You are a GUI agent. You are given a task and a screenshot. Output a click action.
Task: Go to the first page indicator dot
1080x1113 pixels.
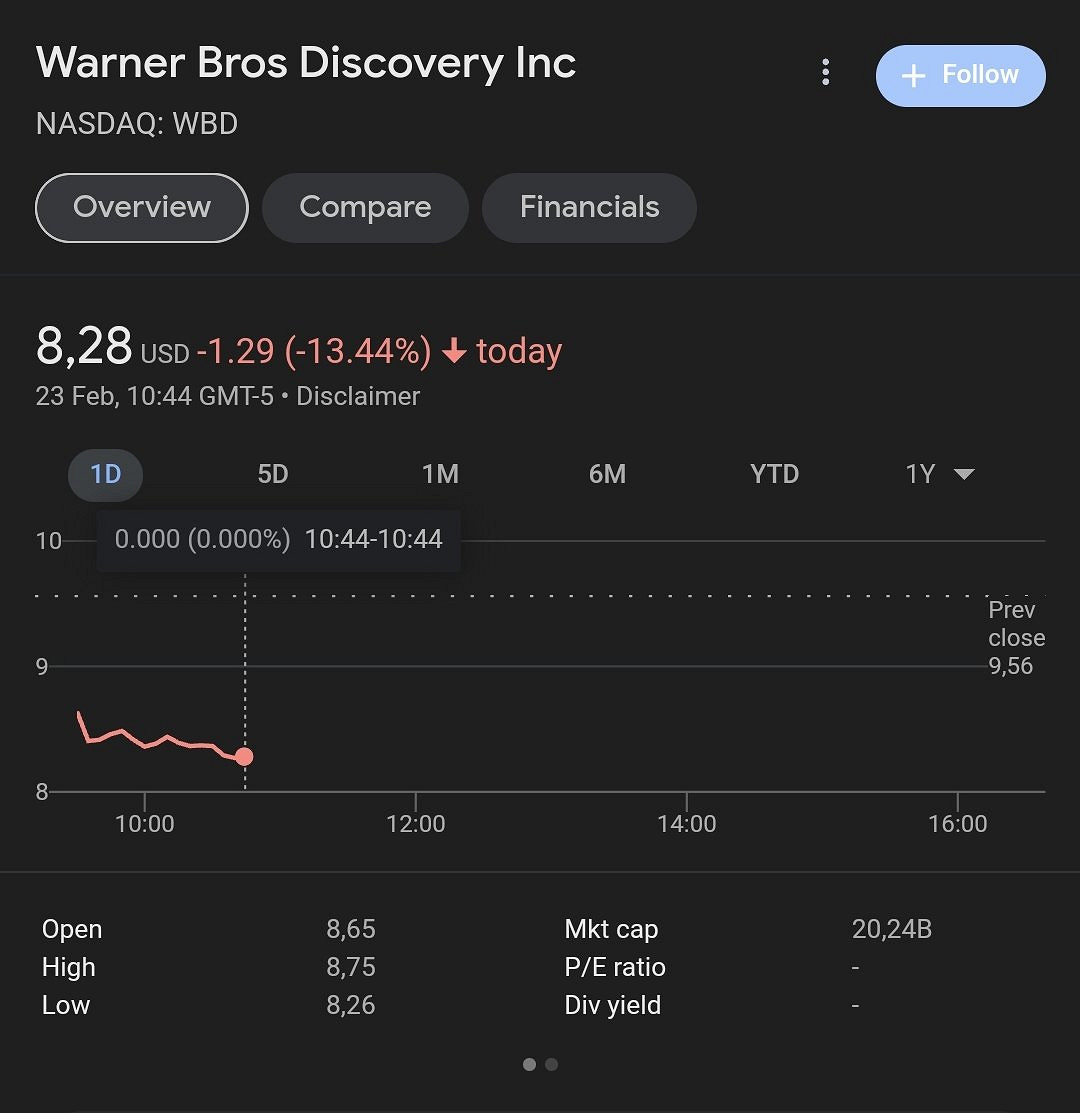pos(529,1064)
